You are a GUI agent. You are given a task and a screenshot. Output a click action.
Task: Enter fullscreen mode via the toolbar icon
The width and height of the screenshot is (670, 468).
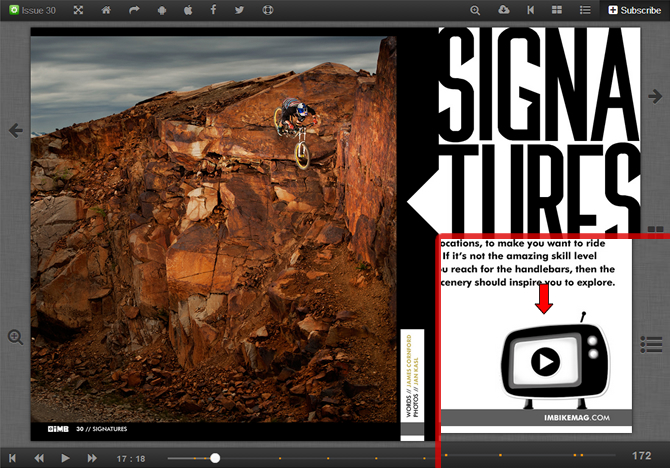click(x=78, y=10)
